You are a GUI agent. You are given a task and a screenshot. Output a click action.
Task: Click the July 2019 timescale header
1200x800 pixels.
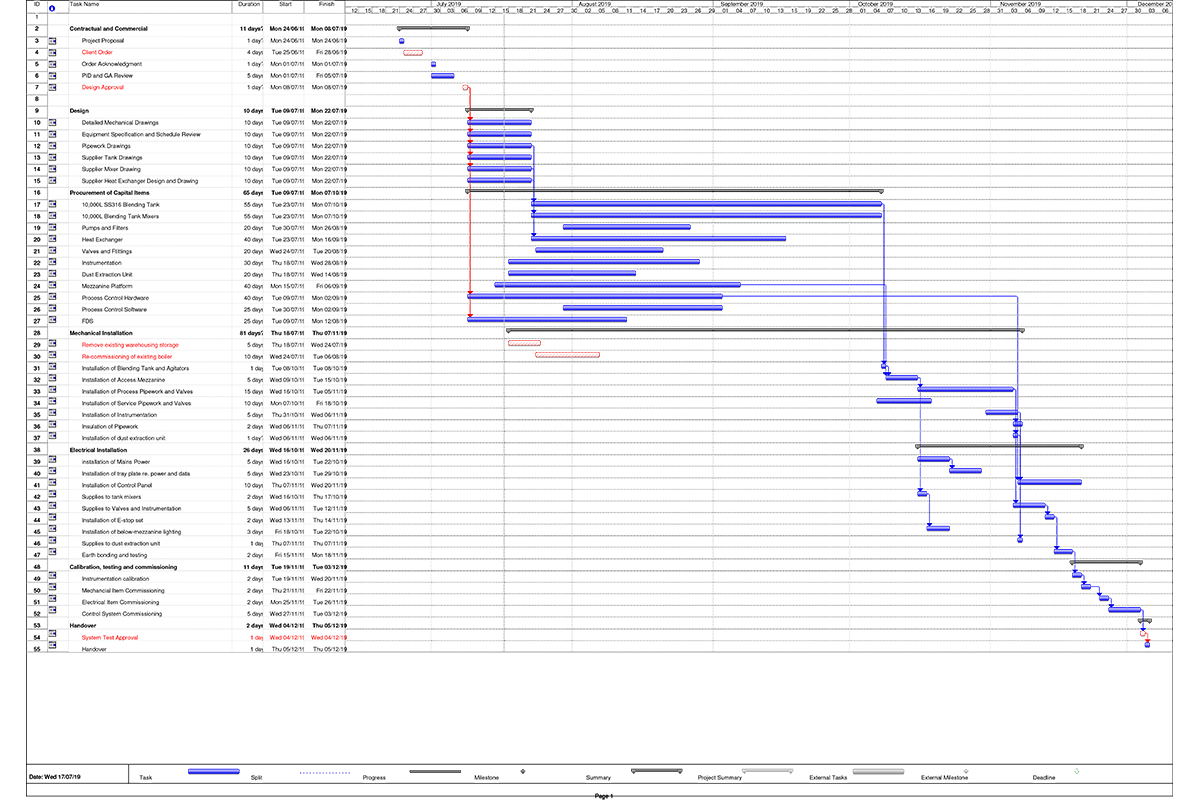tap(447, 4)
